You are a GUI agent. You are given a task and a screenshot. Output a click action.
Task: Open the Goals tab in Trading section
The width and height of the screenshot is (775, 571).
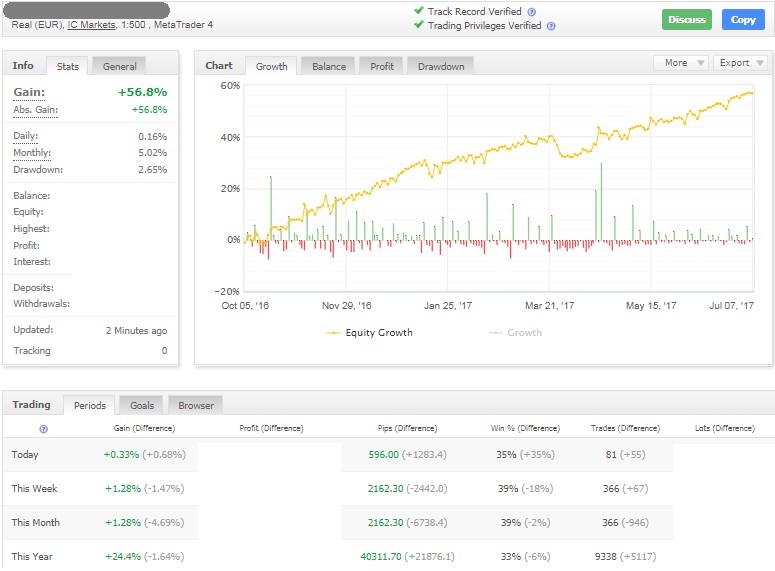tap(142, 406)
